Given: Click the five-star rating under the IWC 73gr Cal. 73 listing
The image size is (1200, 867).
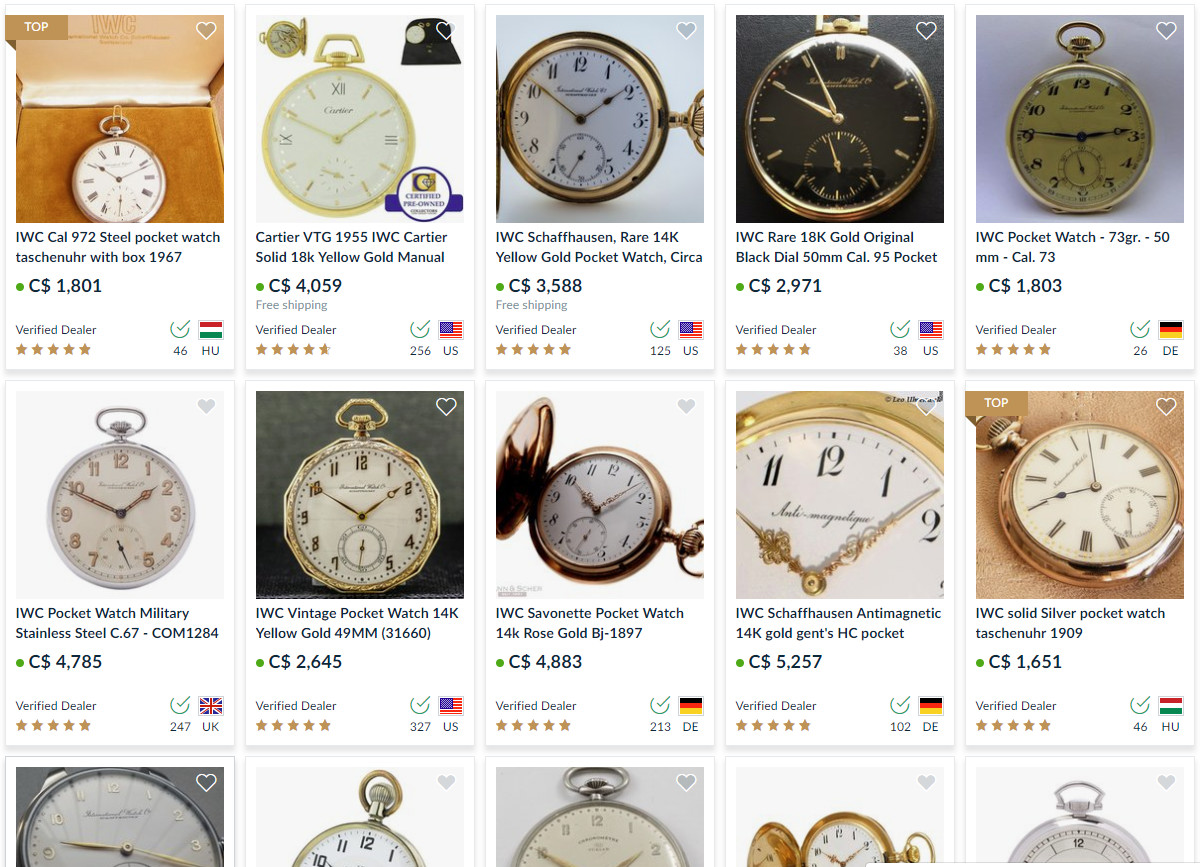Looking at the screenshot, I should pyautogui.click(x=1013, y=349).
